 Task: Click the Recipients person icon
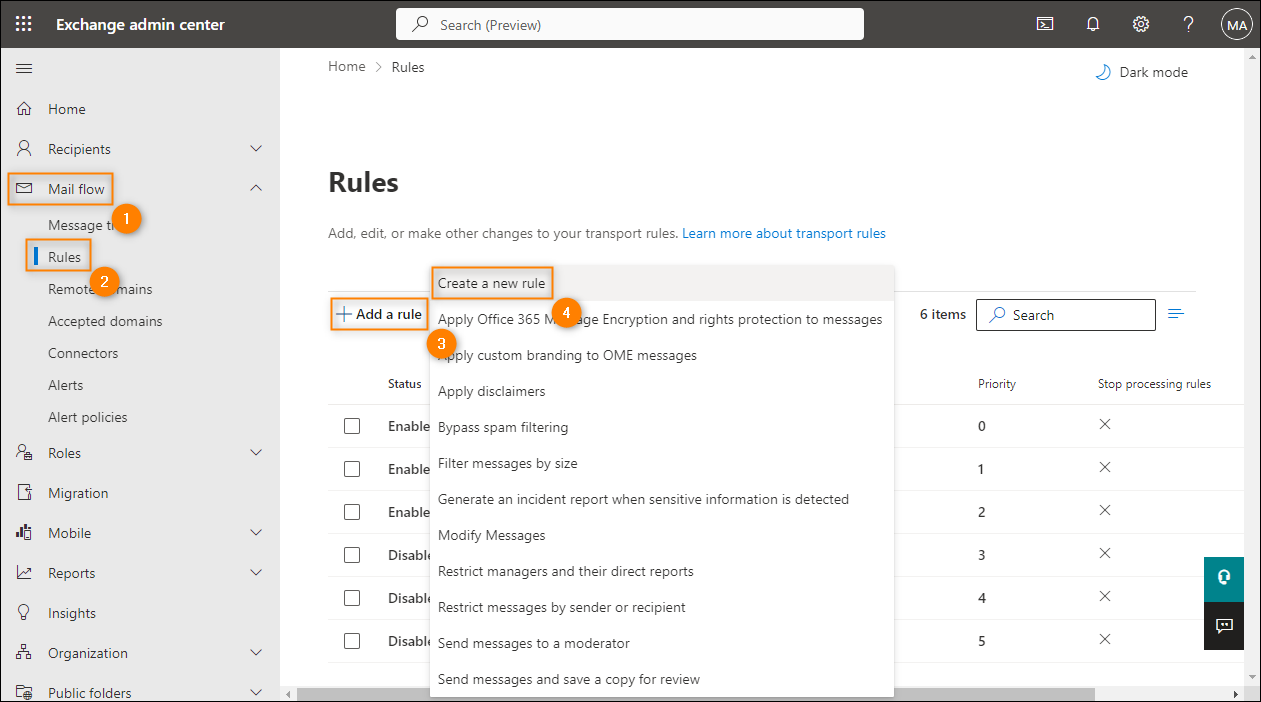pos(25,149)
